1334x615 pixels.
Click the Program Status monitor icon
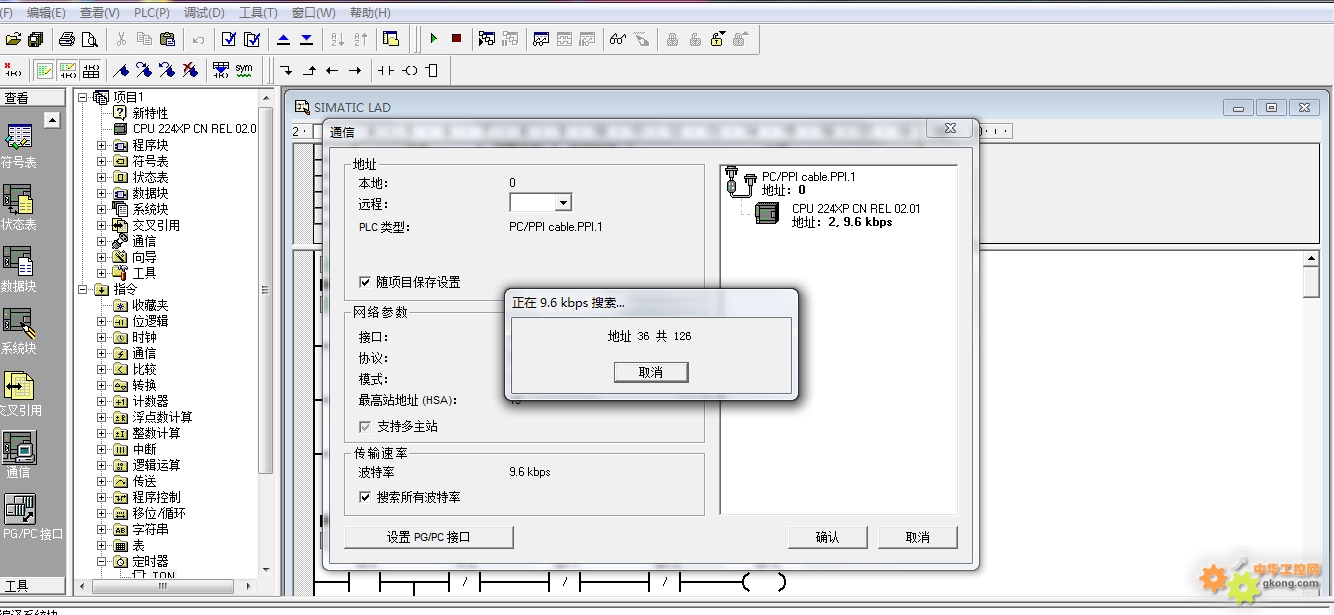point(487,39)
